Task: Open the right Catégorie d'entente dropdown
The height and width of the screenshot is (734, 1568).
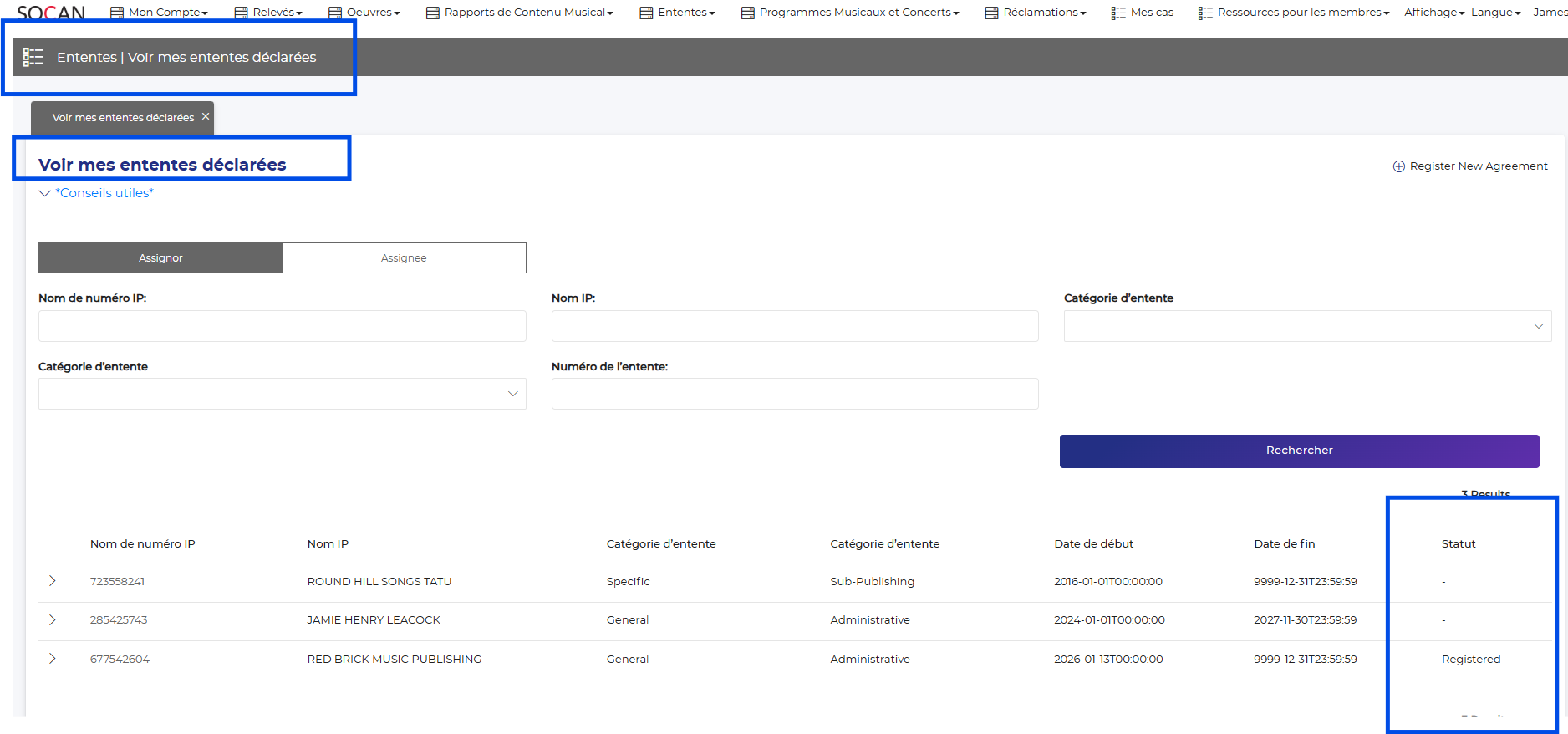Action: click(x=1307, y=326)
